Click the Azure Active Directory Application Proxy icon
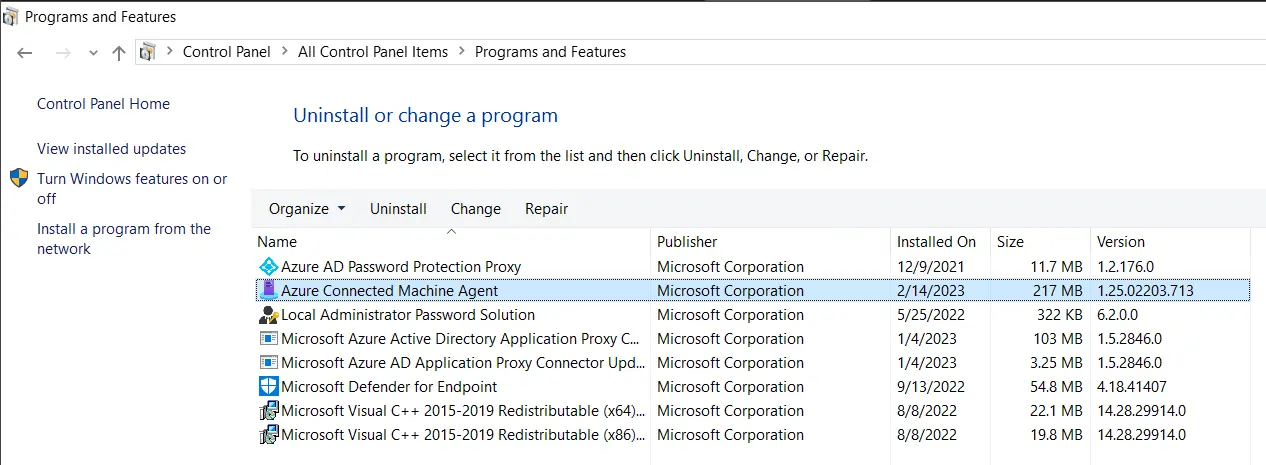Image resolution: width=1266 pixels, height=465 pixels. (x=268, y=339)
